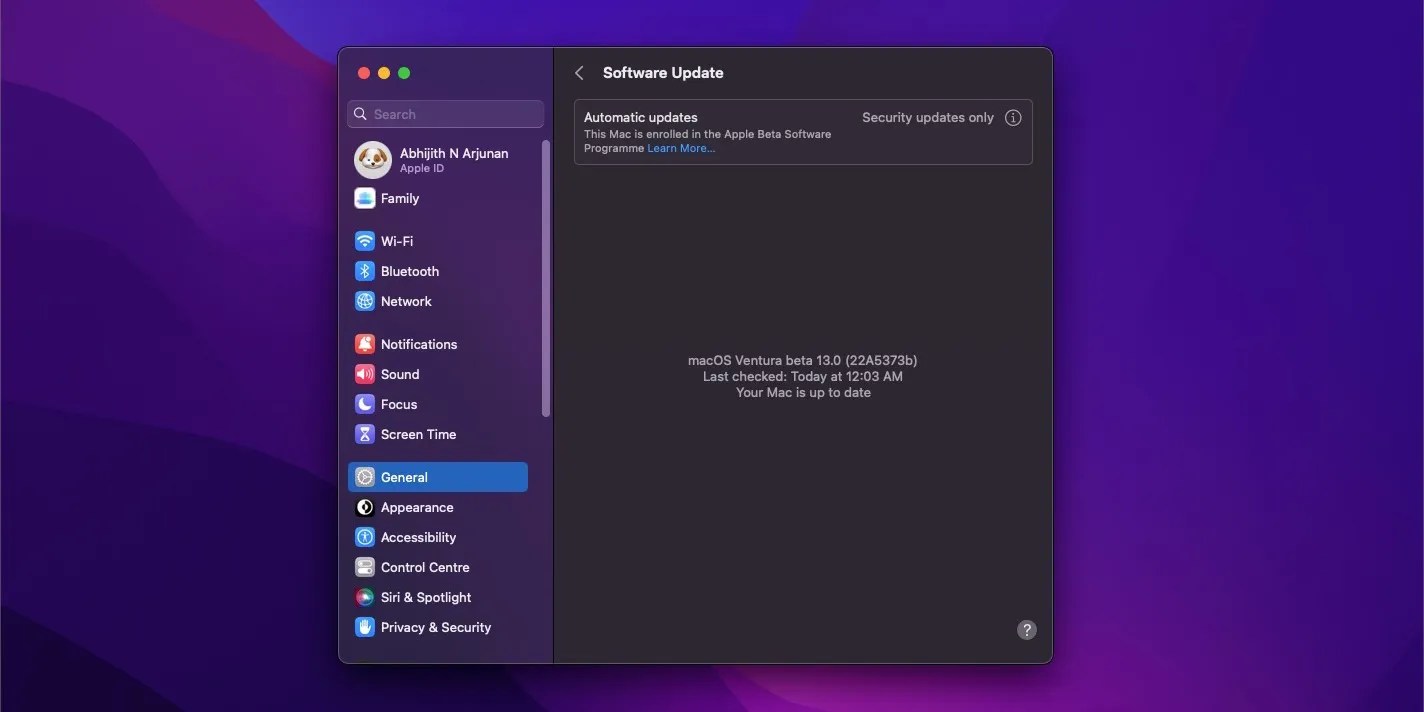Click the help question mark button
This screenshot has height=712, width=1424.
point(1026,629)
